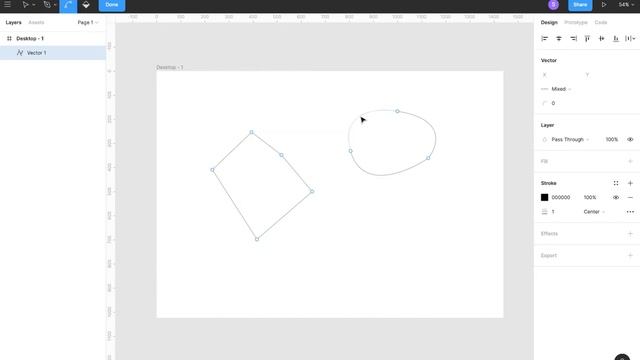Viewport: 640px width, 360px height.
Task: Open the main hamburger menu
Action: [7, 4]
